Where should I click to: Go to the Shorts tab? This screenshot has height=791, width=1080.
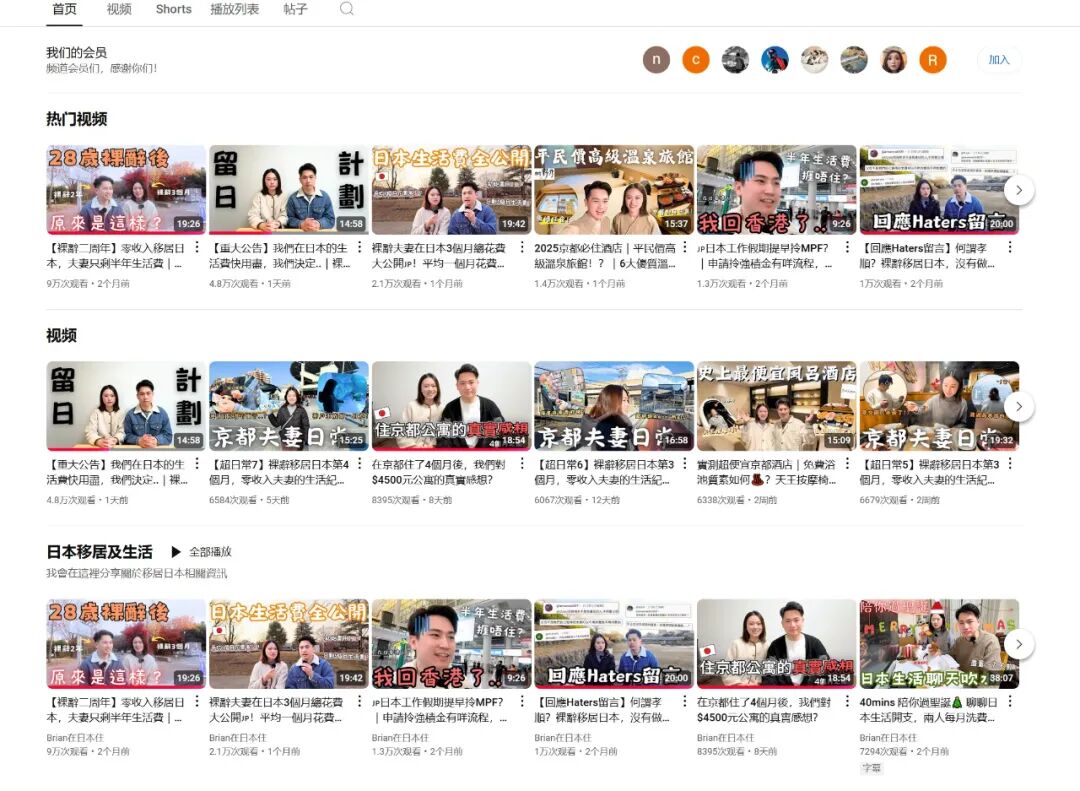(174, 10)
